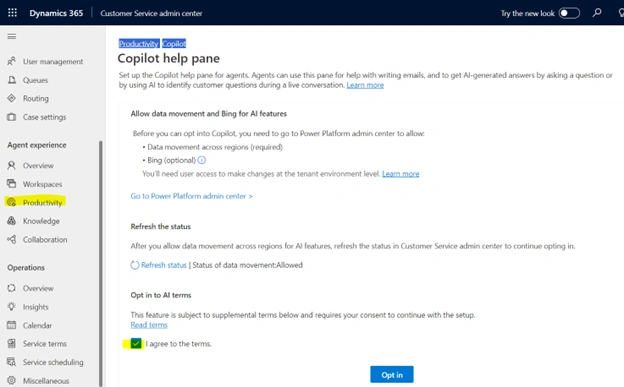Click the Case settings icon
Image resolution: width=624 pixels, height=387 pixels.
12,117
